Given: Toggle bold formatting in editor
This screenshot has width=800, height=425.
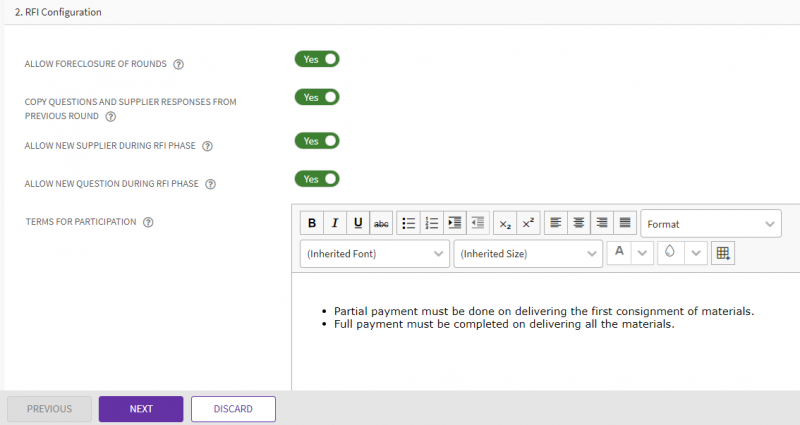Looking at the screenshot, I should (312, 223).
